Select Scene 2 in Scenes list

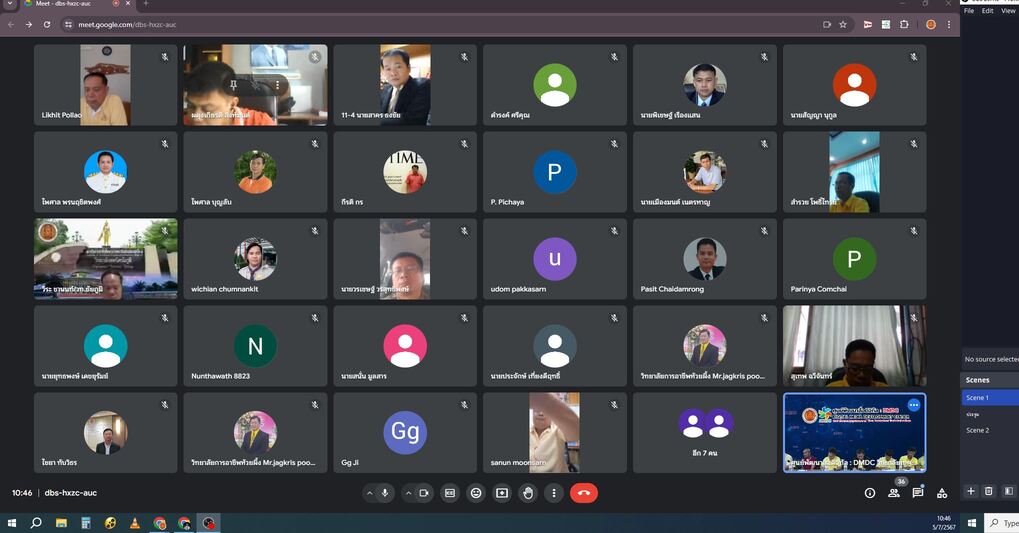pos(977,430)
